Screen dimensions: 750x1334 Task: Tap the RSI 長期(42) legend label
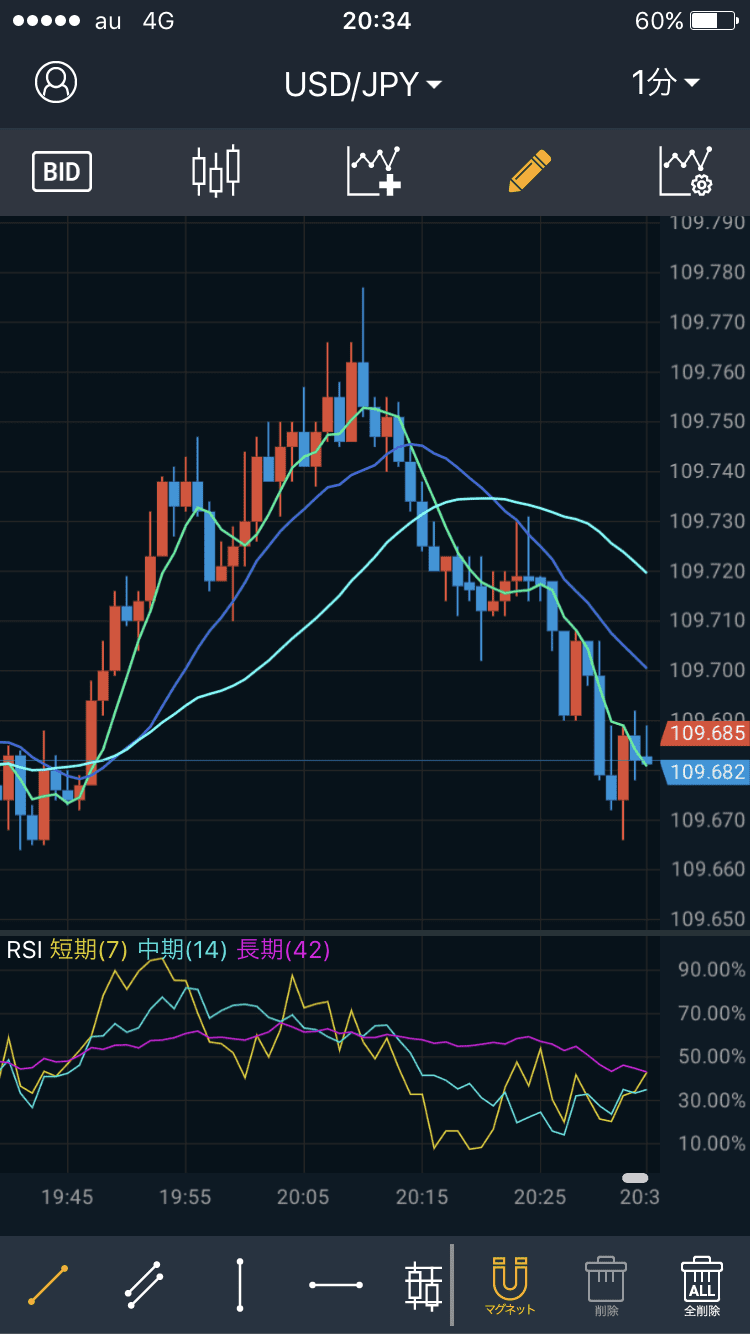pos(283,950)
